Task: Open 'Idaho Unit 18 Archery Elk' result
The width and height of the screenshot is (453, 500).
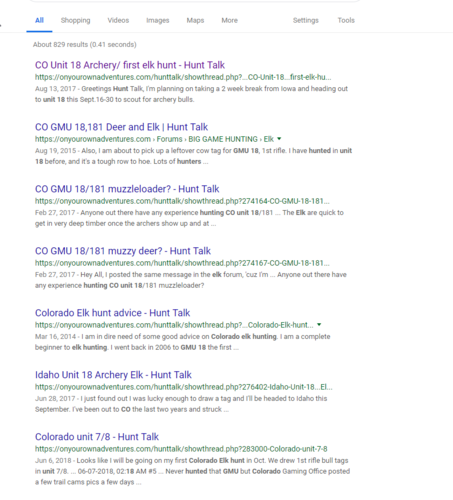Action: (x=113, y=375)
